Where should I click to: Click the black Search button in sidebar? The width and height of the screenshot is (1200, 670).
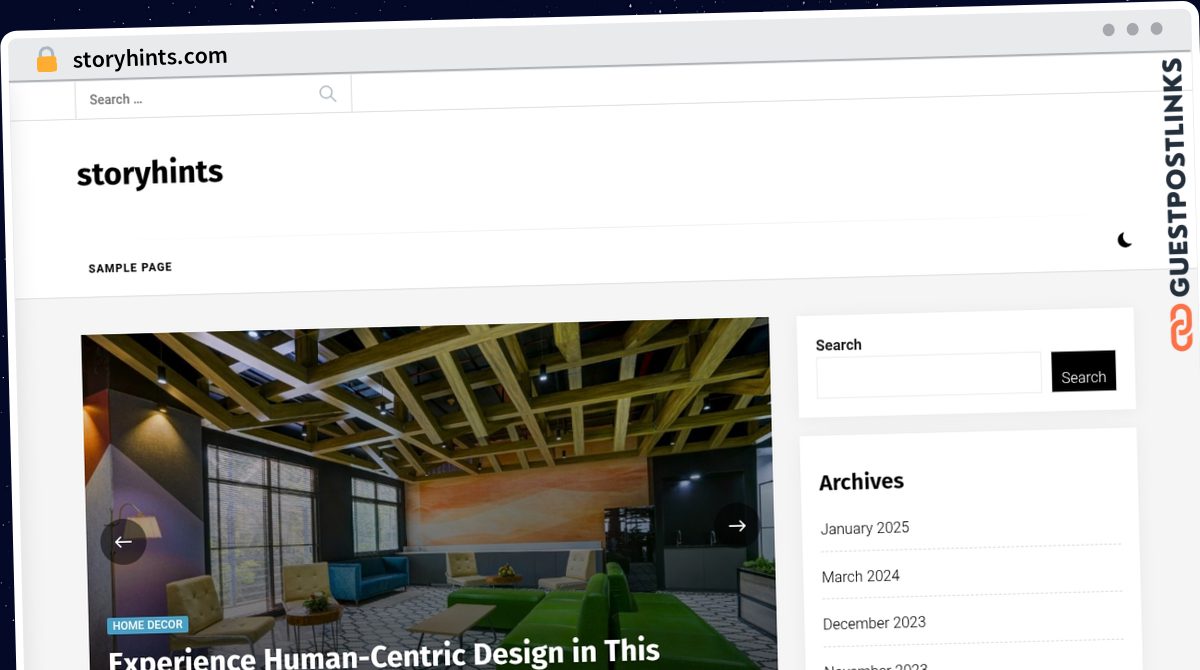click(x=1083, y=371)
